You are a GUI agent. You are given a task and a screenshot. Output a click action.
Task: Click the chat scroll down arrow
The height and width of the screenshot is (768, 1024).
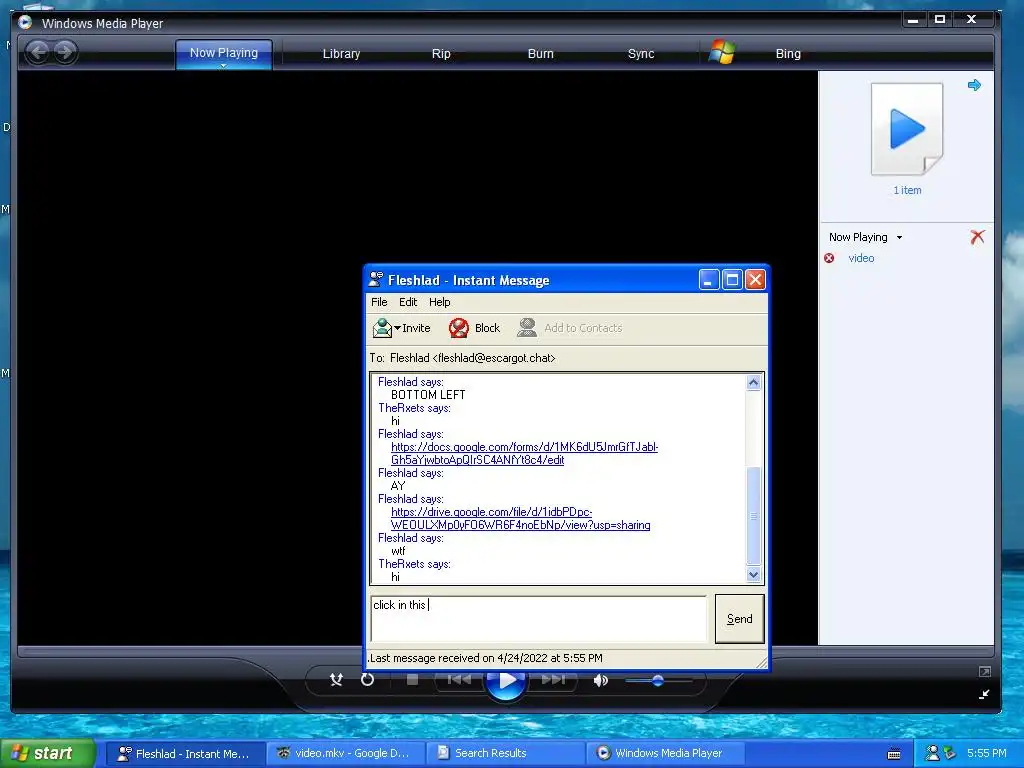(x=753, y=575)
